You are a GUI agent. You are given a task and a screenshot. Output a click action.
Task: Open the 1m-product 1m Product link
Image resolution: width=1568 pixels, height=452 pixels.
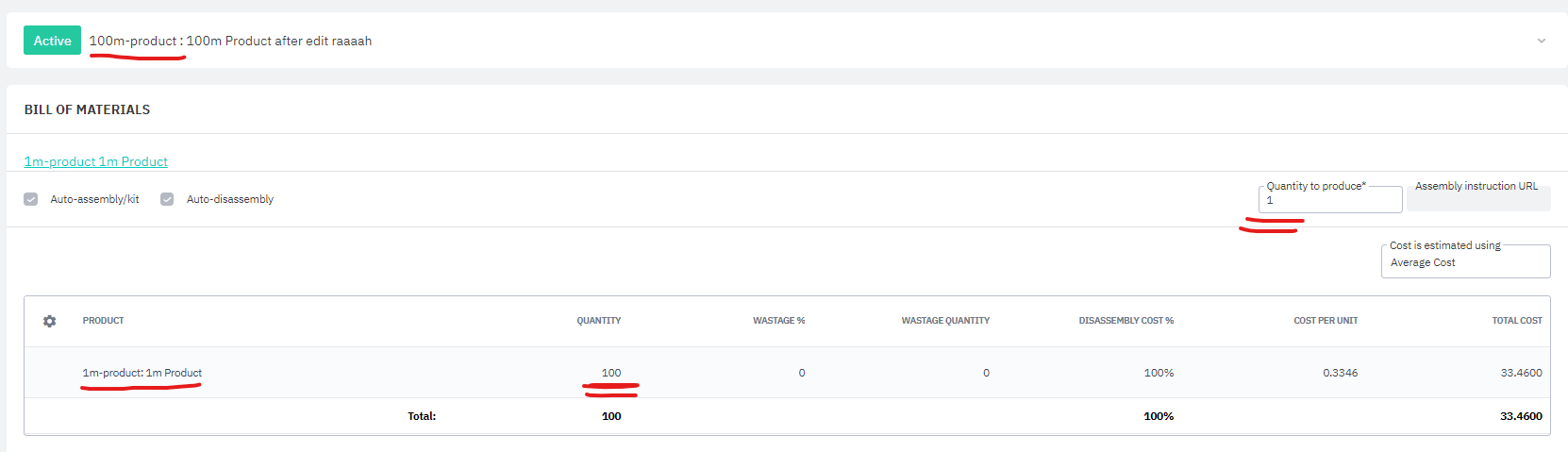tap(96, 161)
